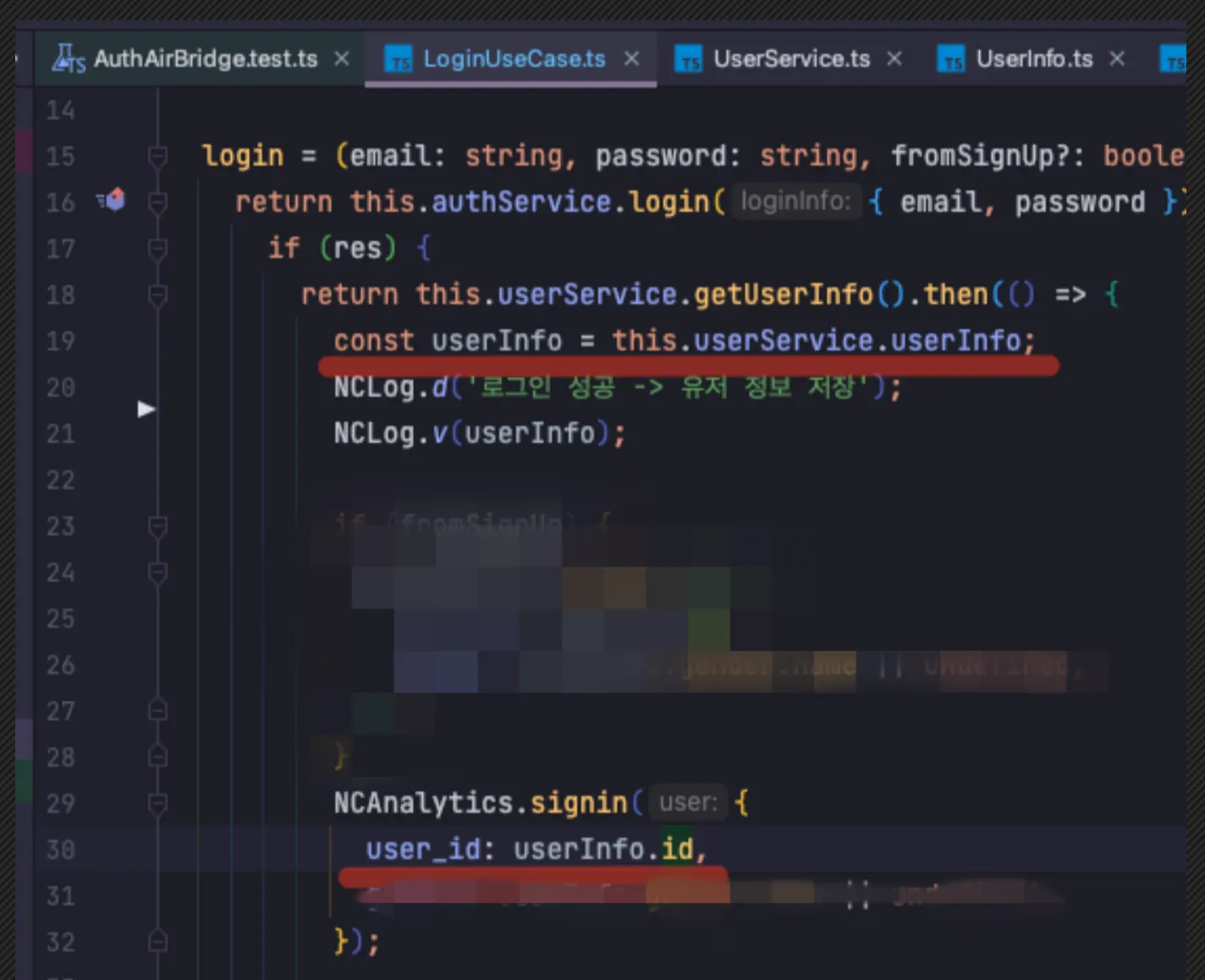Click the partially visible TS tab at far right
1205x980 pixels.
point(1173,59)
